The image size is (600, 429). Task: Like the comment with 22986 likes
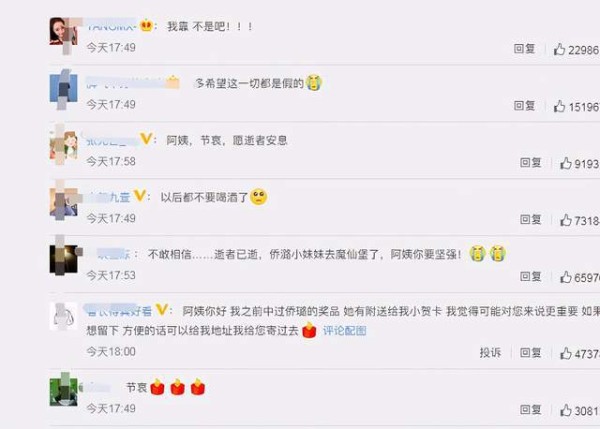559,49
